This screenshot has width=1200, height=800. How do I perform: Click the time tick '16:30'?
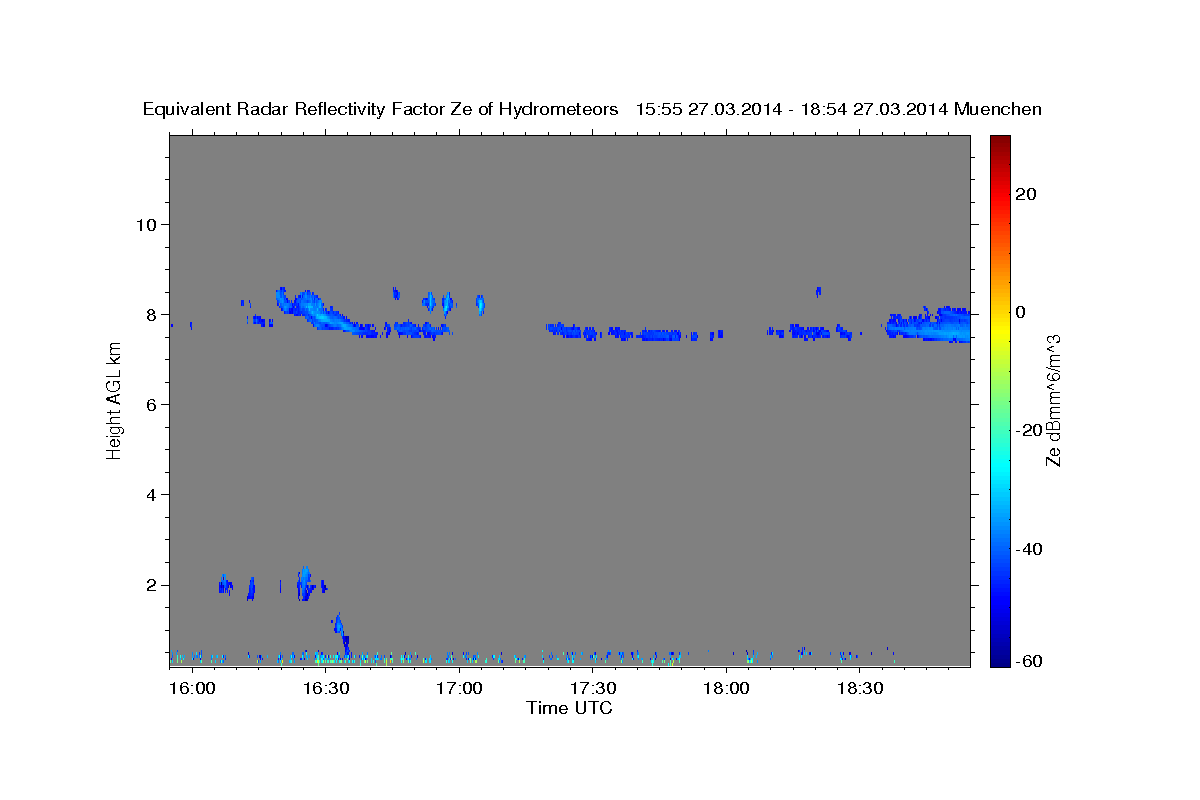pyautogui.click(x=325, y=688)
